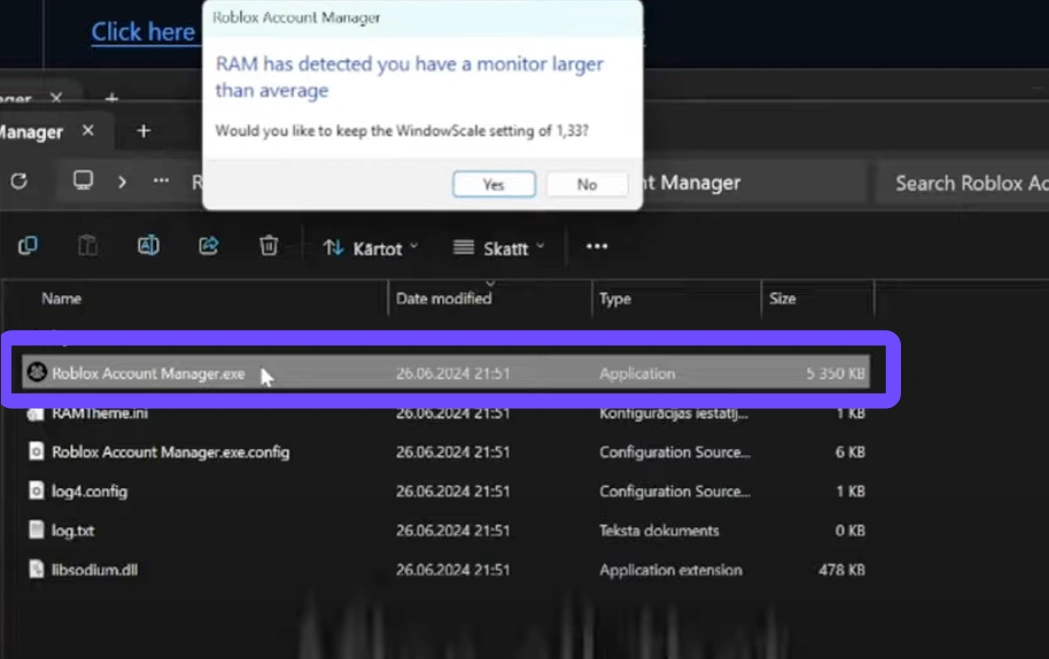This screenshot has width=1049, height=659.
Task: Click the Search Roblox Account Manager field
Action: pyautogui.click(x=963, y=183)
